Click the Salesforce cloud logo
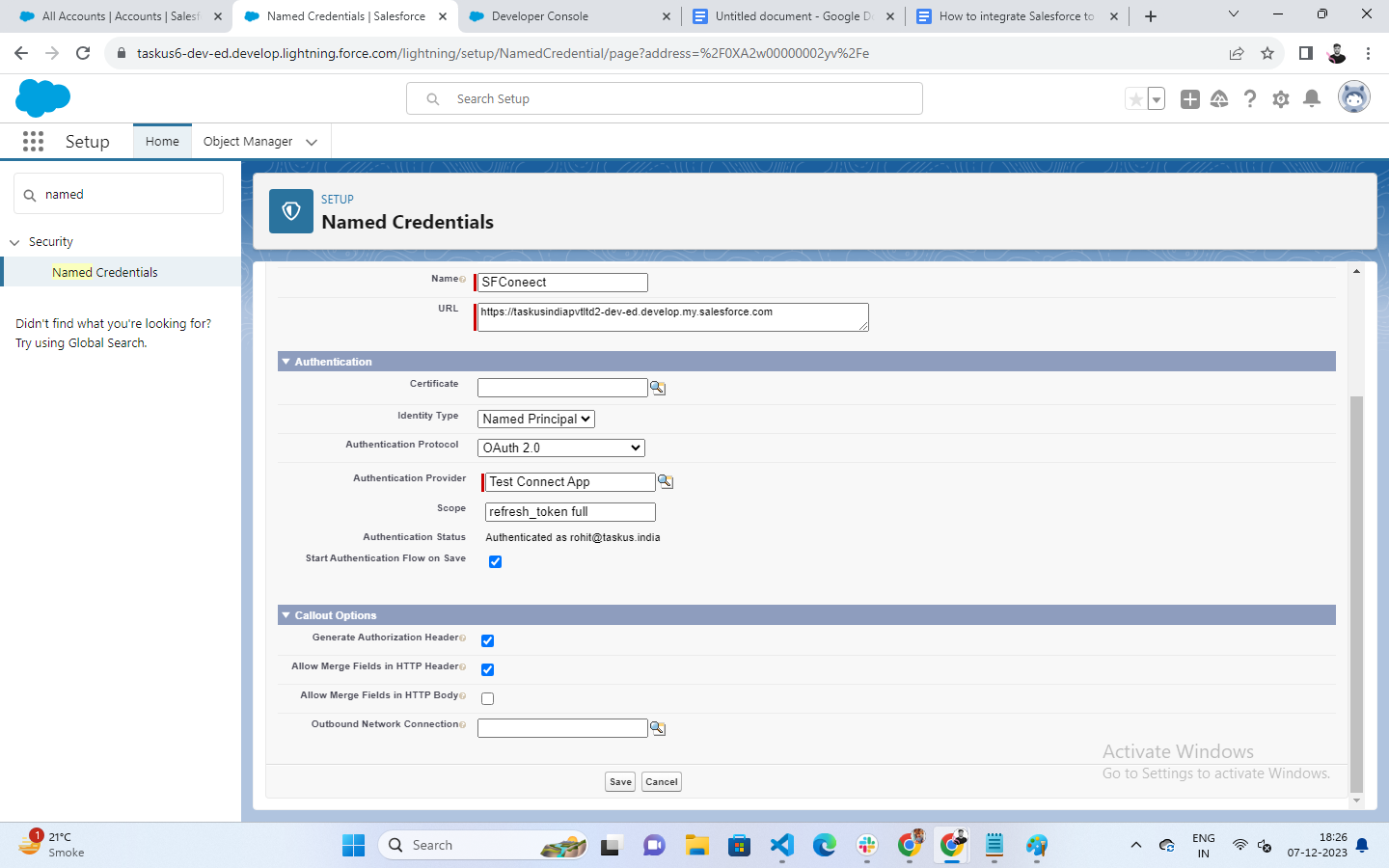Image resolution: width=1389 pixels, height=868 pixels. pyautogui.click(x=43, y=98)
